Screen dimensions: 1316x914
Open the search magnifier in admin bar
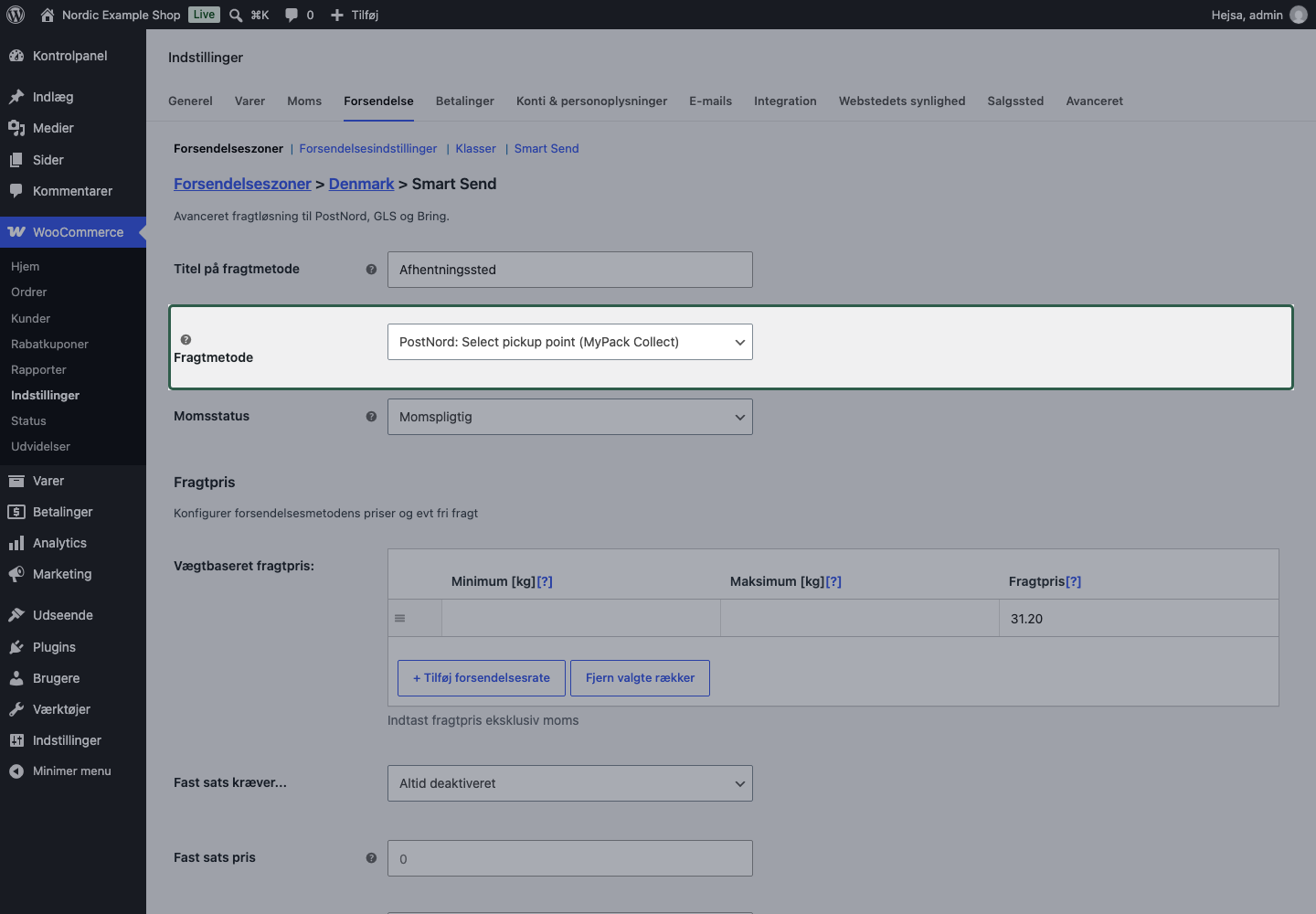(x=236, y=15)
